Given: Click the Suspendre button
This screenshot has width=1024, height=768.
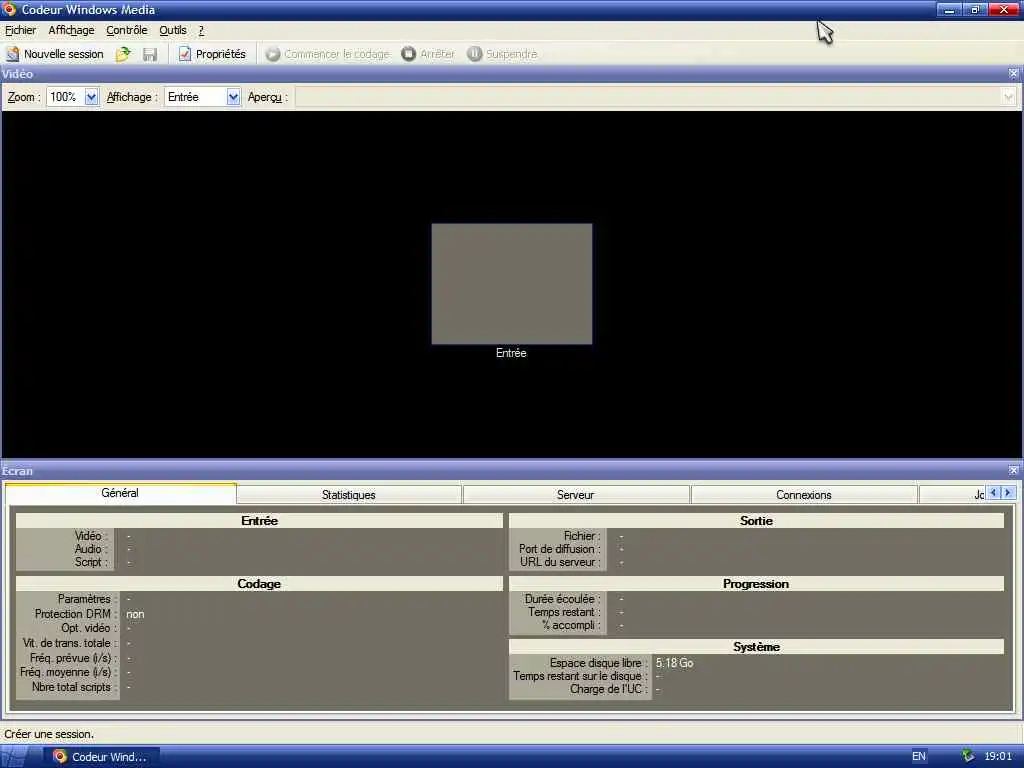Looking at the screenshot, I should pos(502,54).
